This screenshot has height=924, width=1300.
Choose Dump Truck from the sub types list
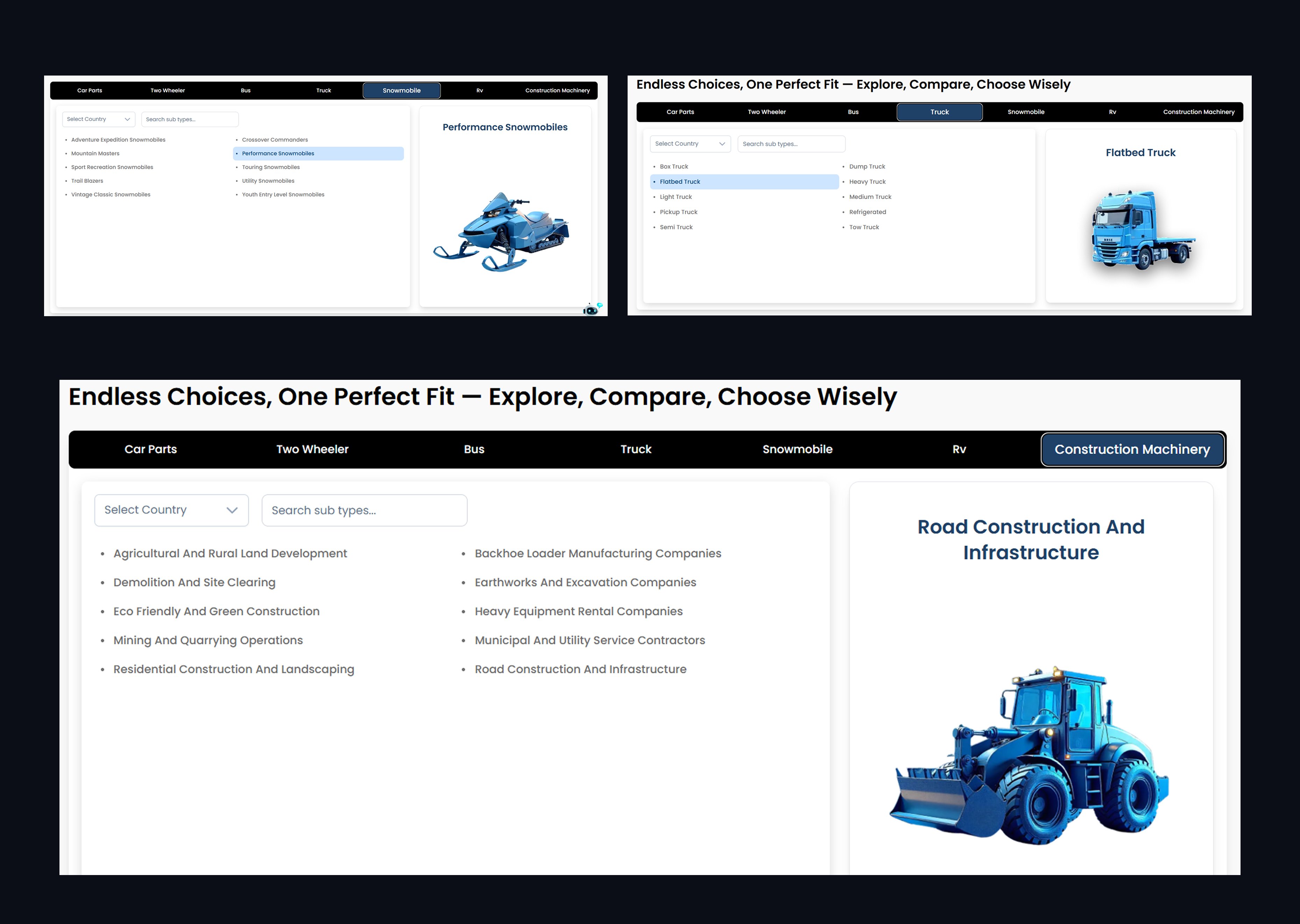pyautogui.click(x=867, y=167)
